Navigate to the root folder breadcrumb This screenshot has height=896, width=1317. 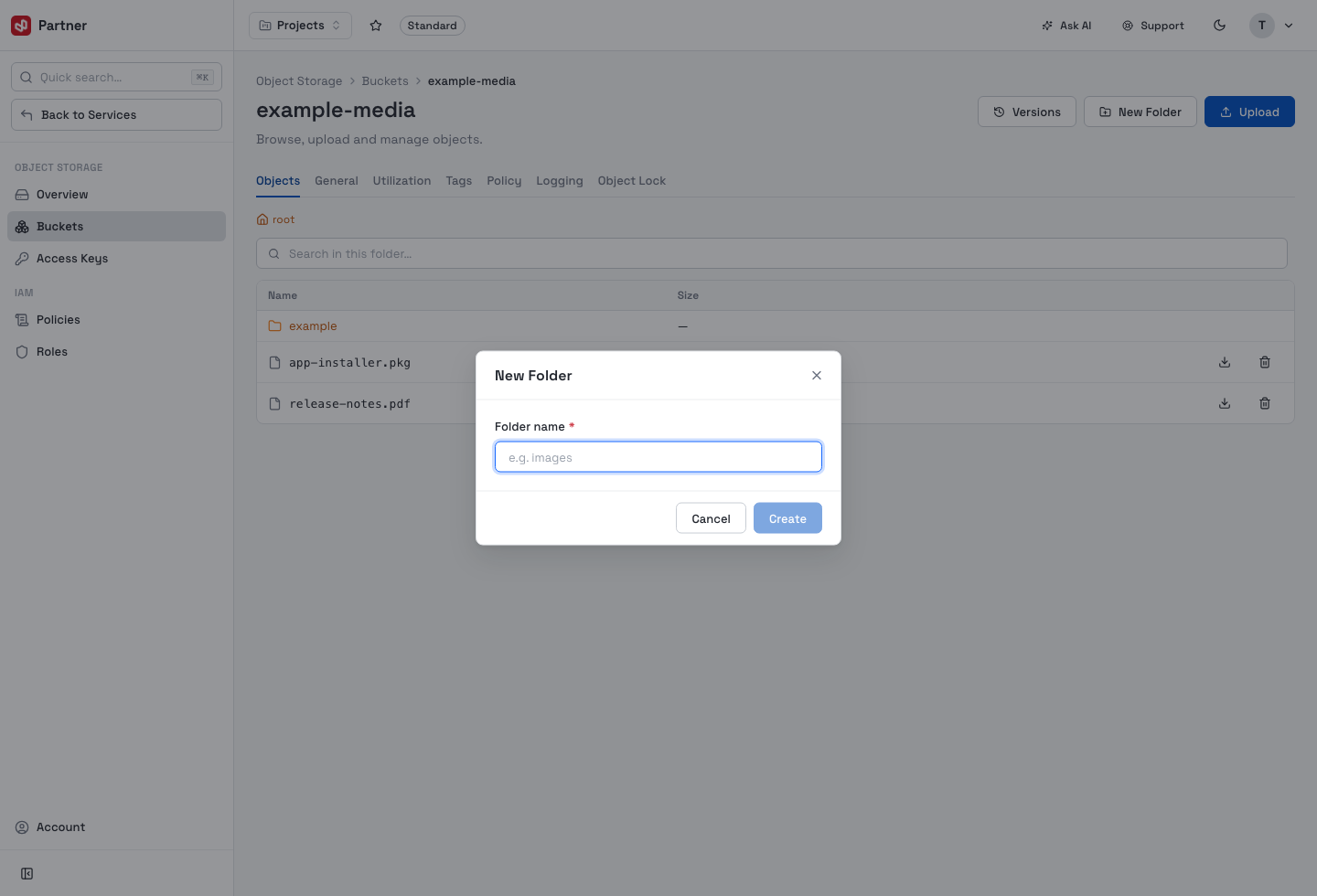click(275, 219)
